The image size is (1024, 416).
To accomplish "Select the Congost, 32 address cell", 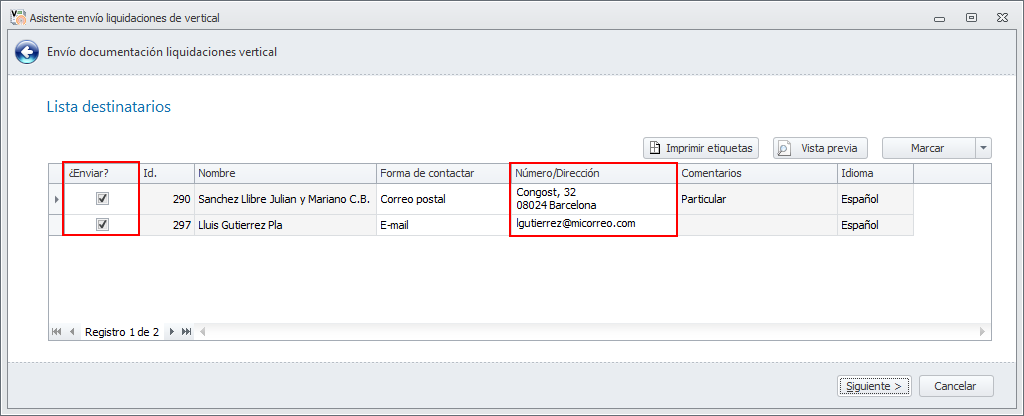I will coord(593,199).
